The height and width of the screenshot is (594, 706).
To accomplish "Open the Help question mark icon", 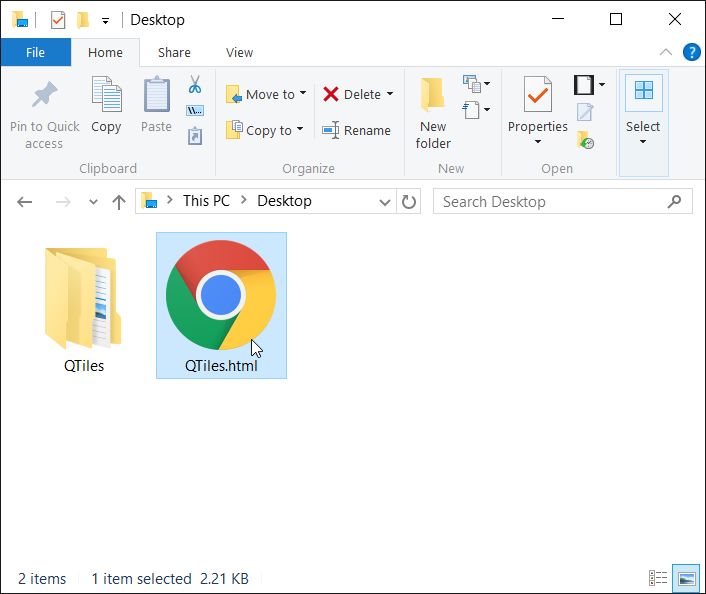I will point(690,52).
